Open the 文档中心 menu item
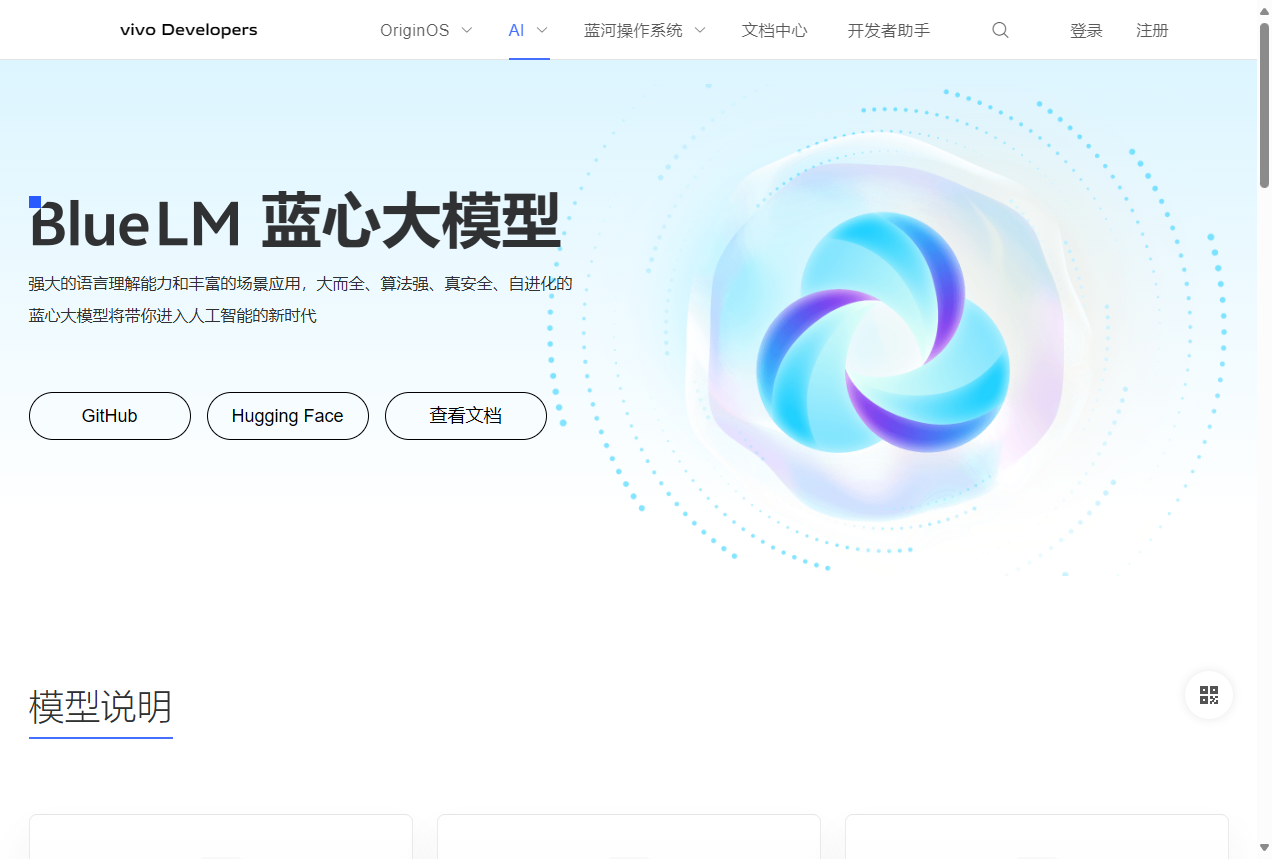 tap(774, 30)
